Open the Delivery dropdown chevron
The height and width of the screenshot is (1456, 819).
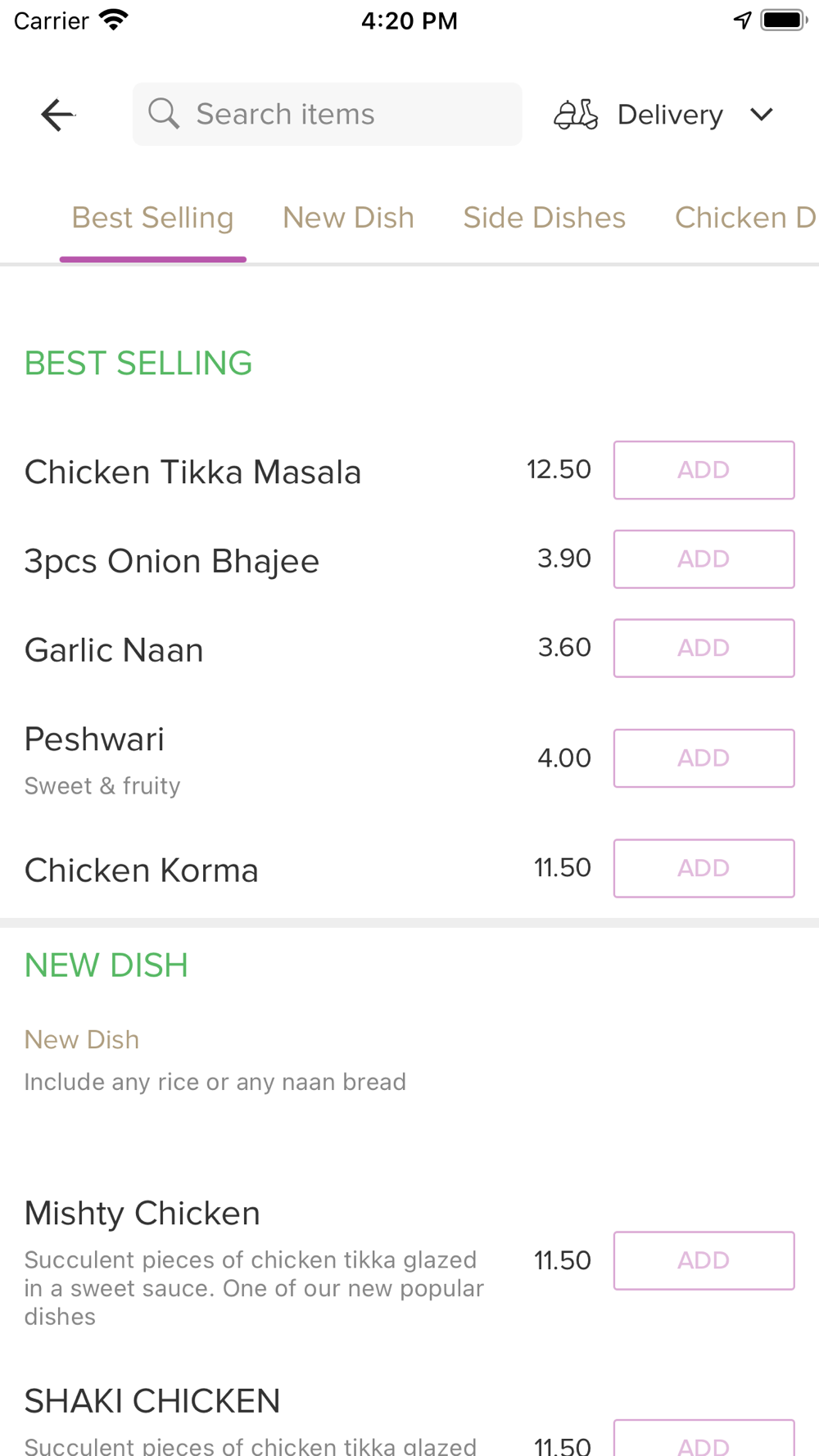point(762,115)
